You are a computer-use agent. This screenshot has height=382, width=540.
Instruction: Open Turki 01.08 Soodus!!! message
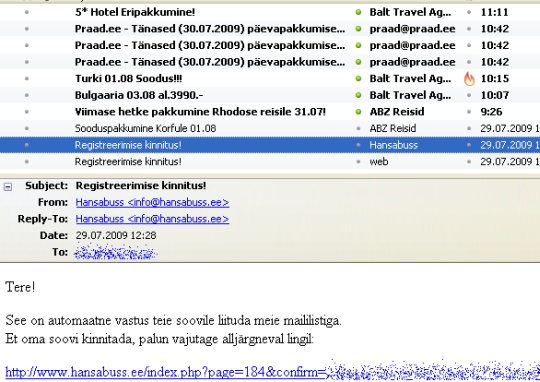tap(128, 79)
